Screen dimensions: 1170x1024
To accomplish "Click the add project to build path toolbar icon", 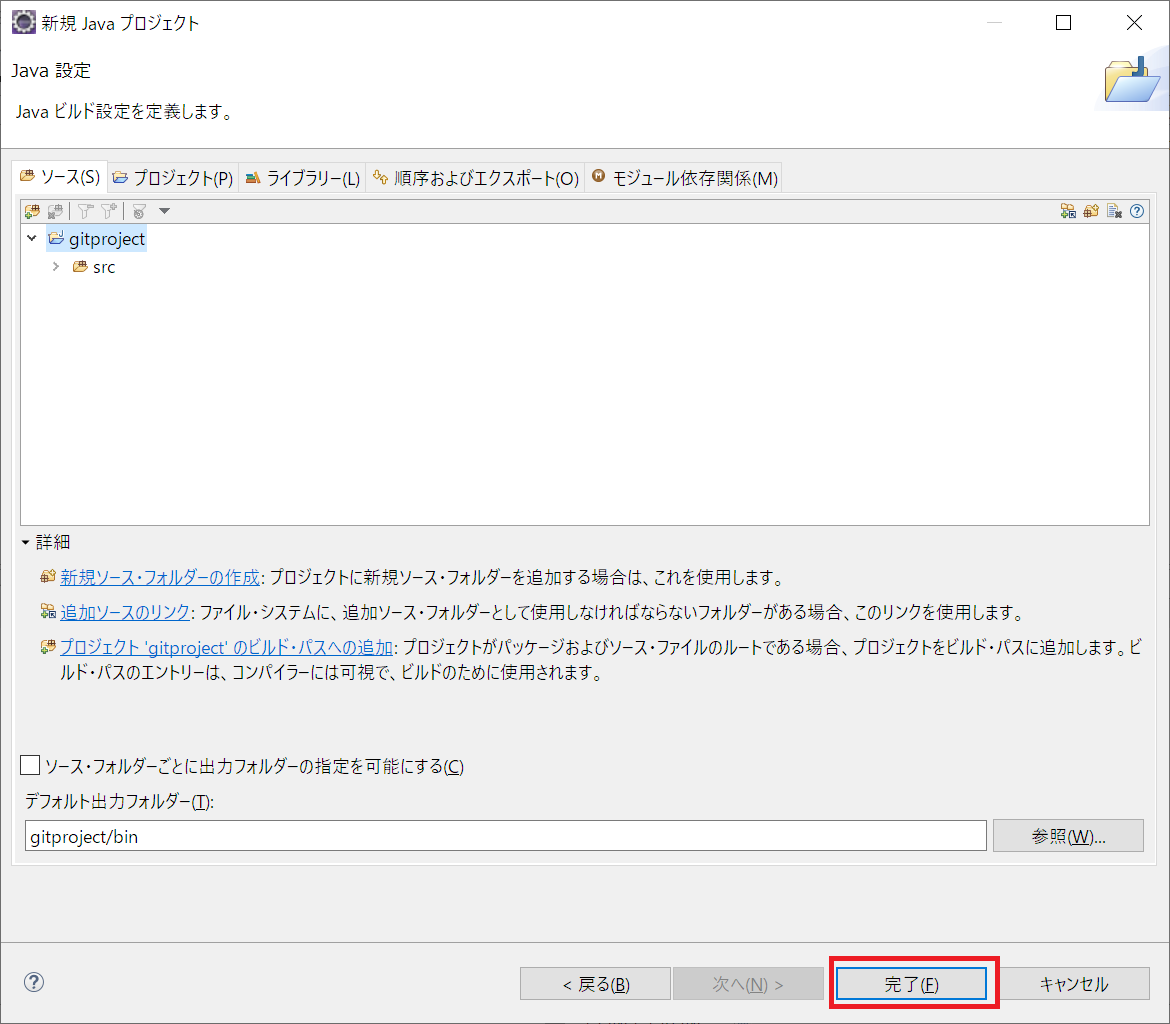I will (x=32, y=211).
